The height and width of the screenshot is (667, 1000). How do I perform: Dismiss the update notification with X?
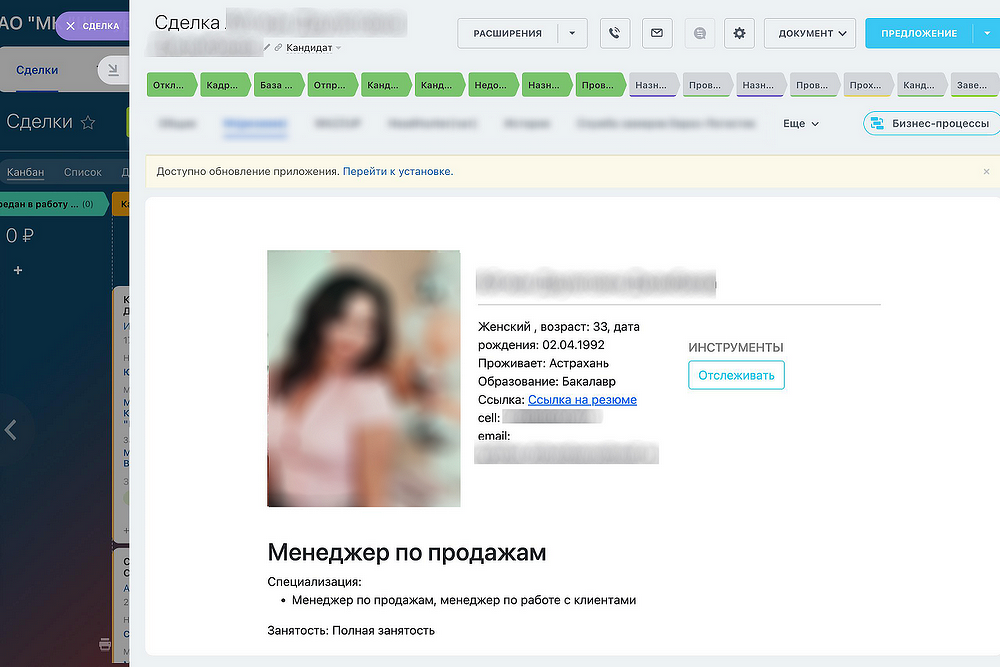click(986, 172)
